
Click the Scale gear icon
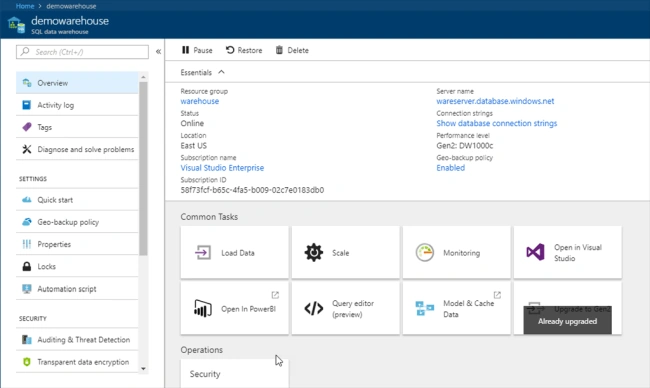click(x=314, y=252)
